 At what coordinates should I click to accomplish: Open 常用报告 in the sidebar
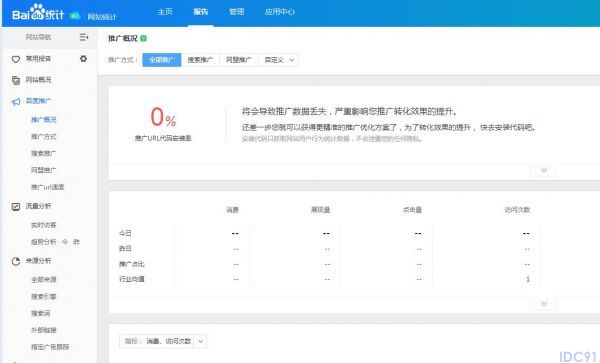pyautogui.click(x=38, y=59)
